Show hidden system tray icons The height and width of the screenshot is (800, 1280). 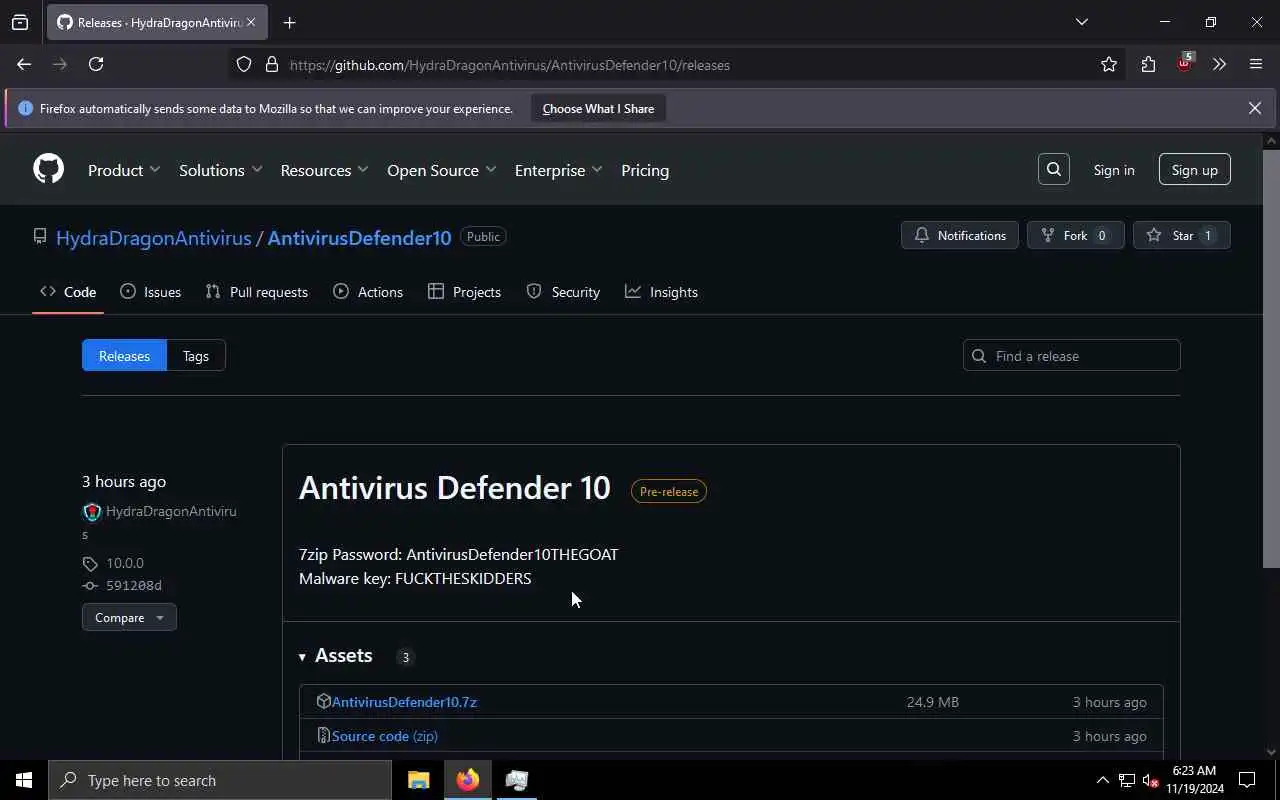click(x=1102, y=780)
